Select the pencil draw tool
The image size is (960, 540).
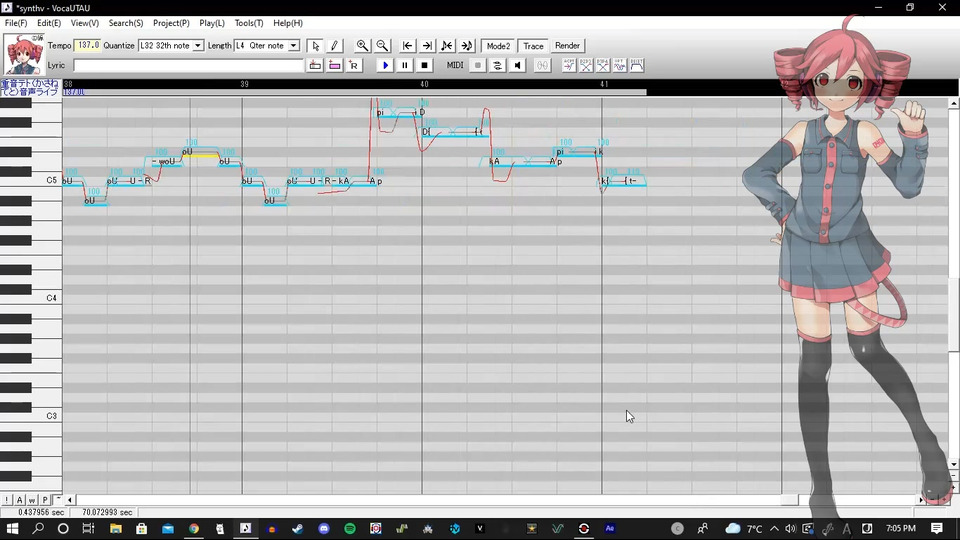click(x=334, y=46)
